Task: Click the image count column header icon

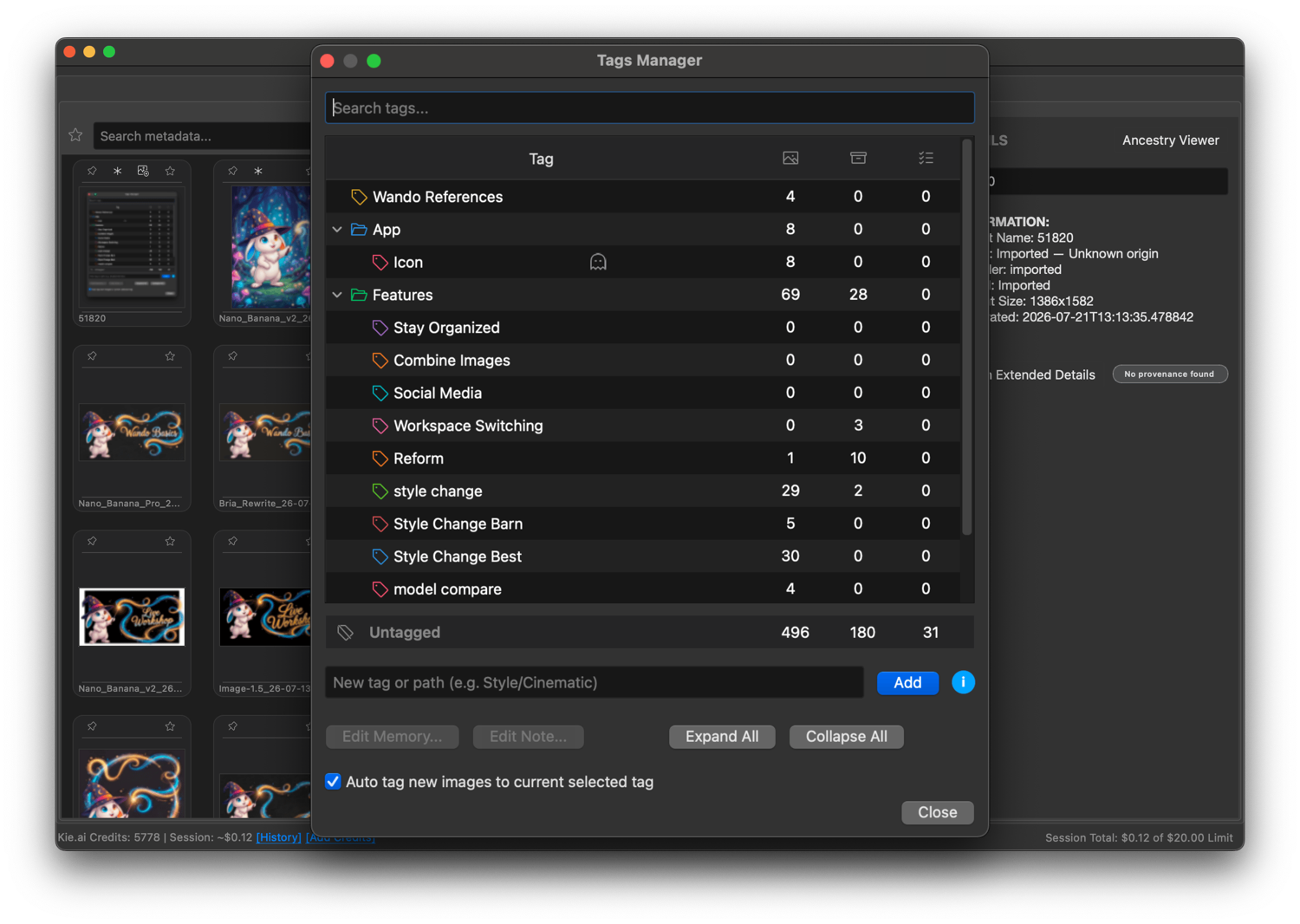Action: click(x=790, y=158)
